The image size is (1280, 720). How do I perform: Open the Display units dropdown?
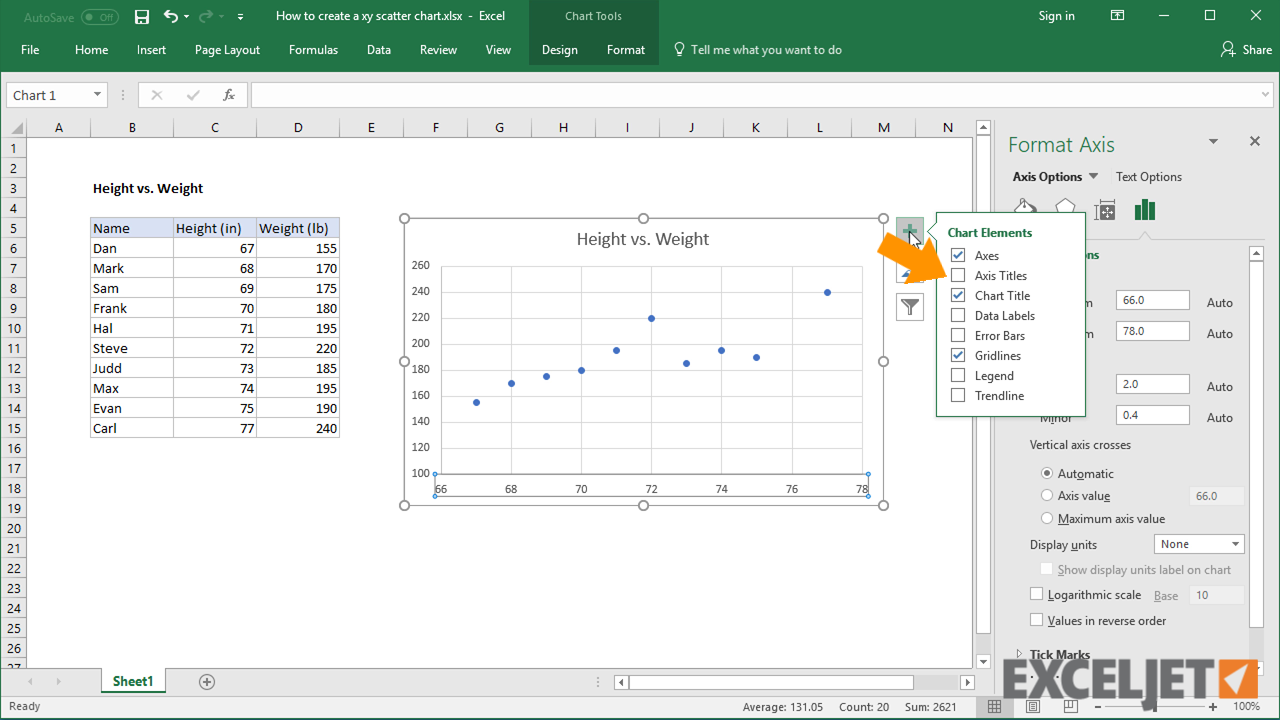pos(1199,544)
